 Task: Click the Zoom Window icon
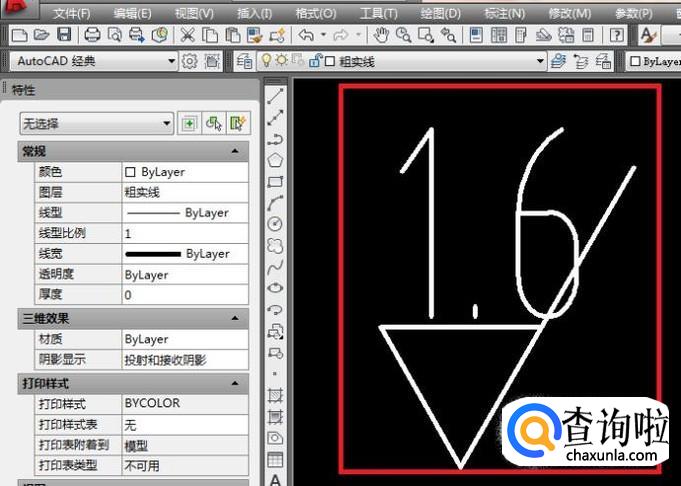pos(426,35)
